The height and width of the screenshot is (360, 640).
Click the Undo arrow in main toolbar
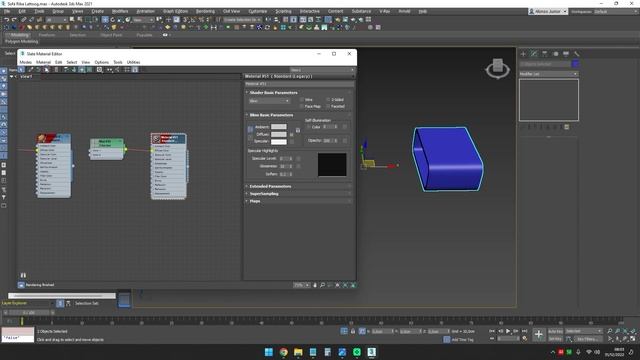(7, 20)
